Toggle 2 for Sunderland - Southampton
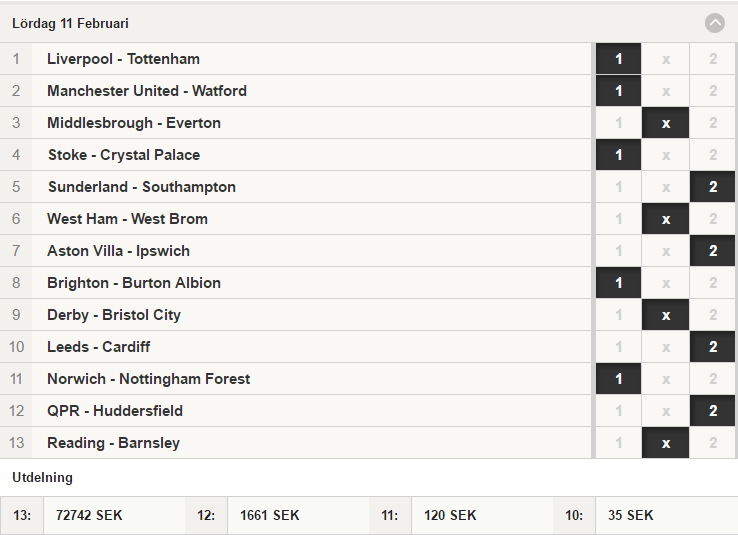 [713, 187]
